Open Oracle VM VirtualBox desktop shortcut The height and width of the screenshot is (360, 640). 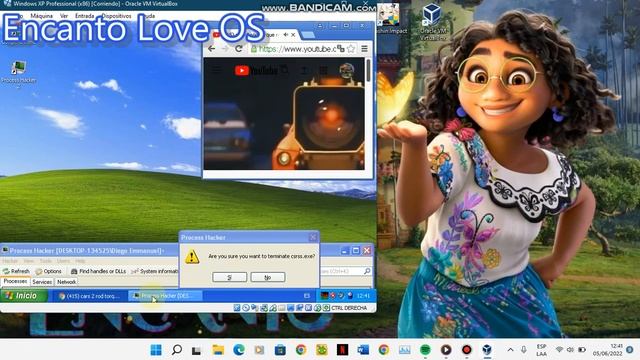tap(433, 22)
